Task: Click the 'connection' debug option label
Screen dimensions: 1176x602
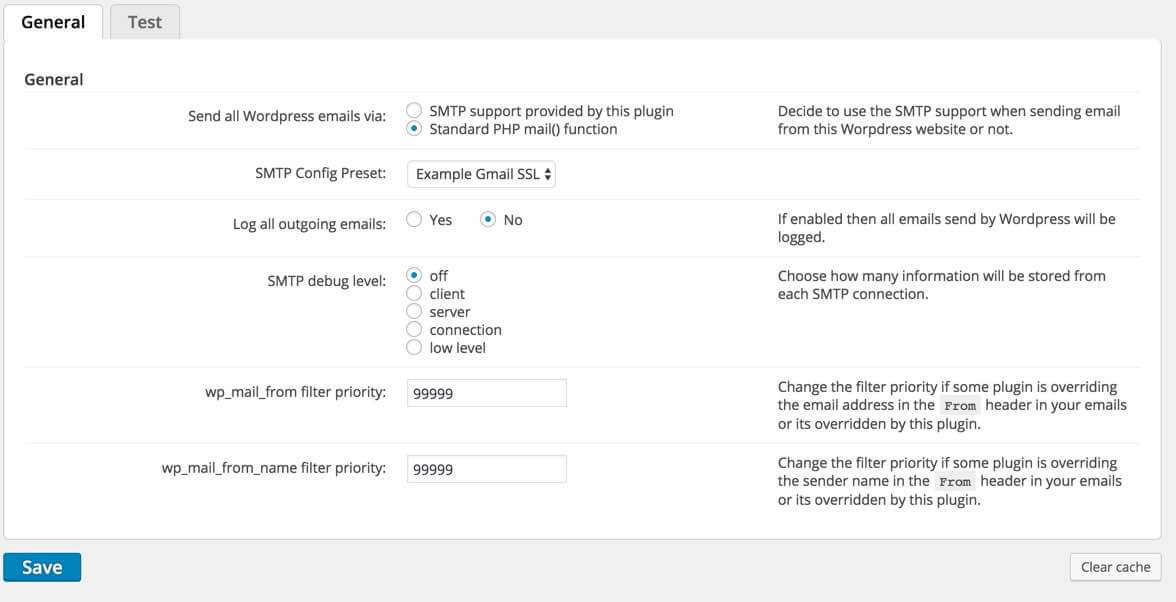Action: (465, 330)
